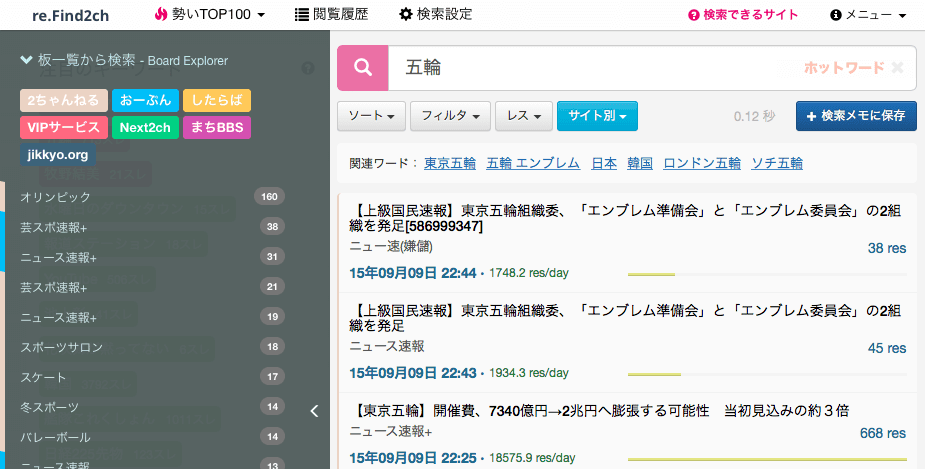
Task: Click the 検索できるサイト help link
Action: coord(743,15)
